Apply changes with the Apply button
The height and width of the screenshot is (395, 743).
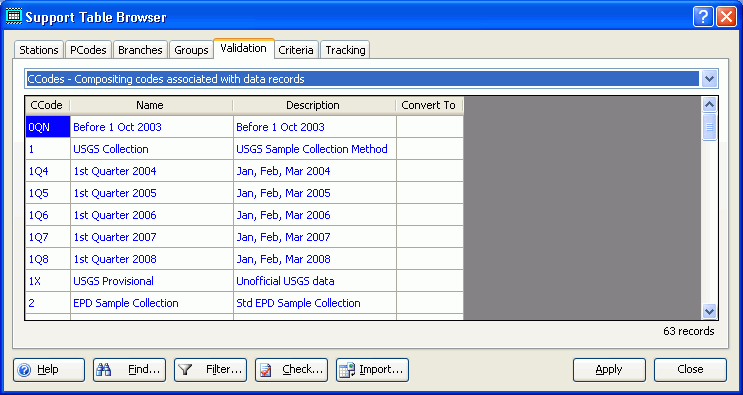point(609,370)
